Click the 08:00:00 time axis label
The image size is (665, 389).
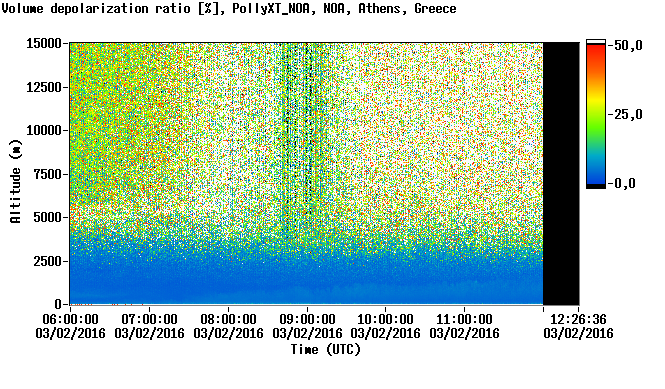point(228,319)
